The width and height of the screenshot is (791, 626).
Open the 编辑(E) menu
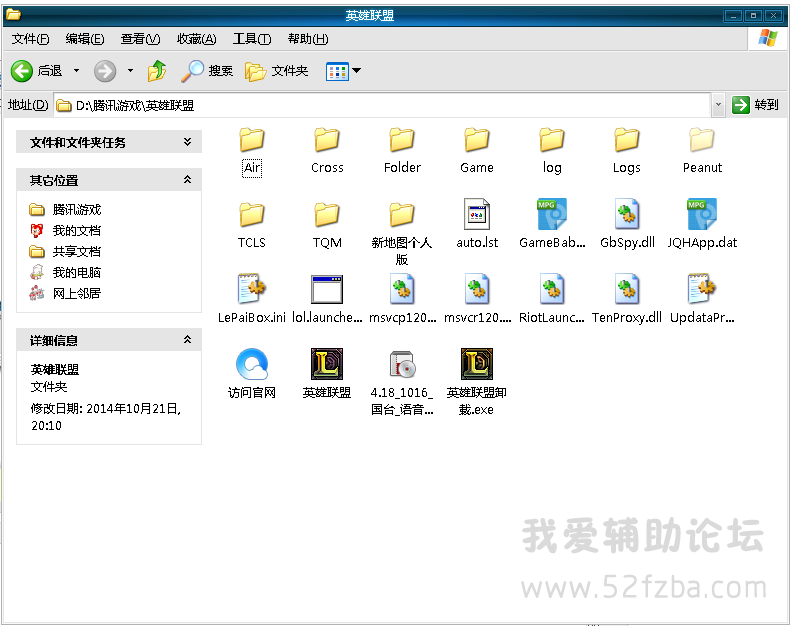pos(85,39)
